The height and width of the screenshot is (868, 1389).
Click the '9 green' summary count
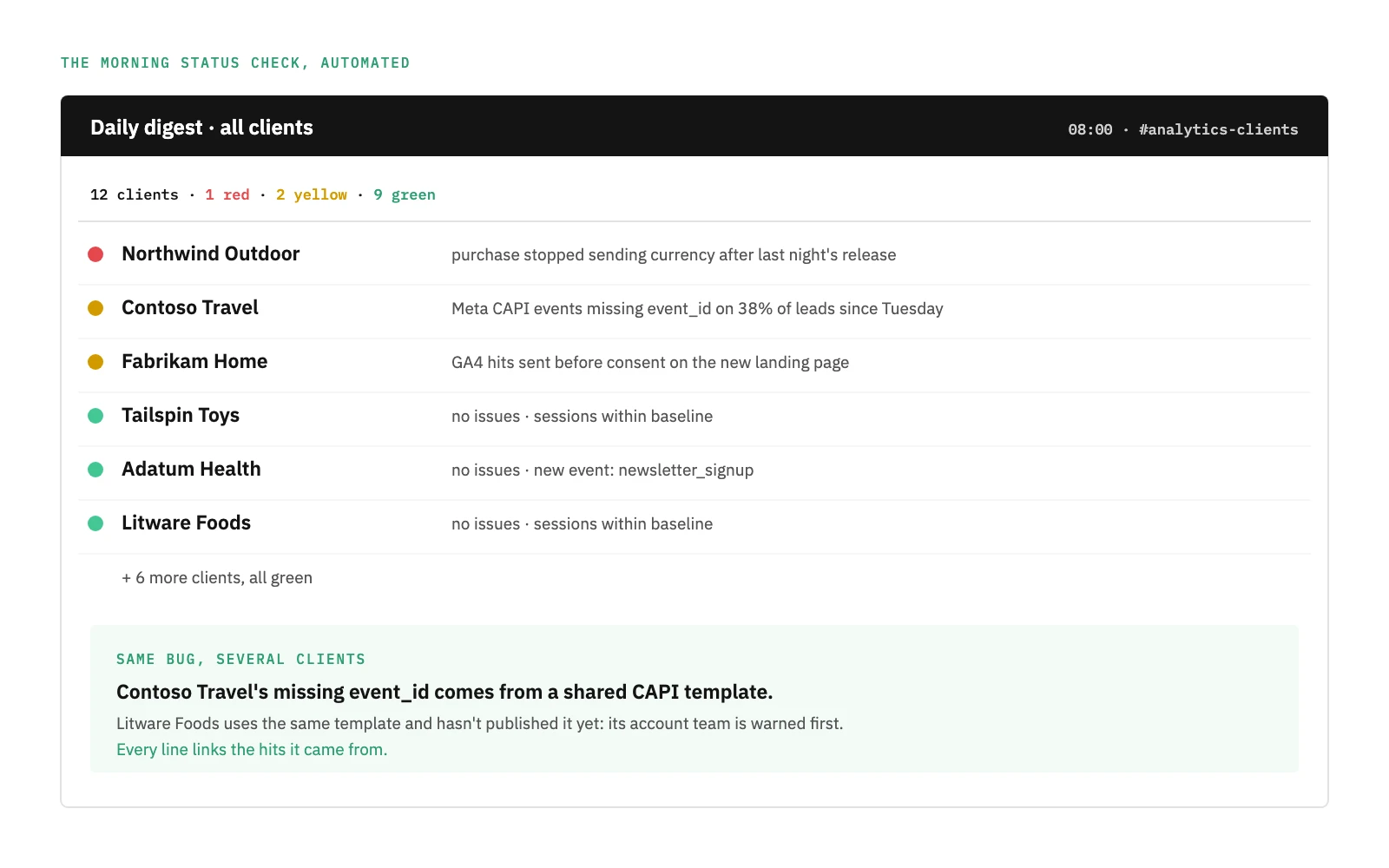(405, 194)
